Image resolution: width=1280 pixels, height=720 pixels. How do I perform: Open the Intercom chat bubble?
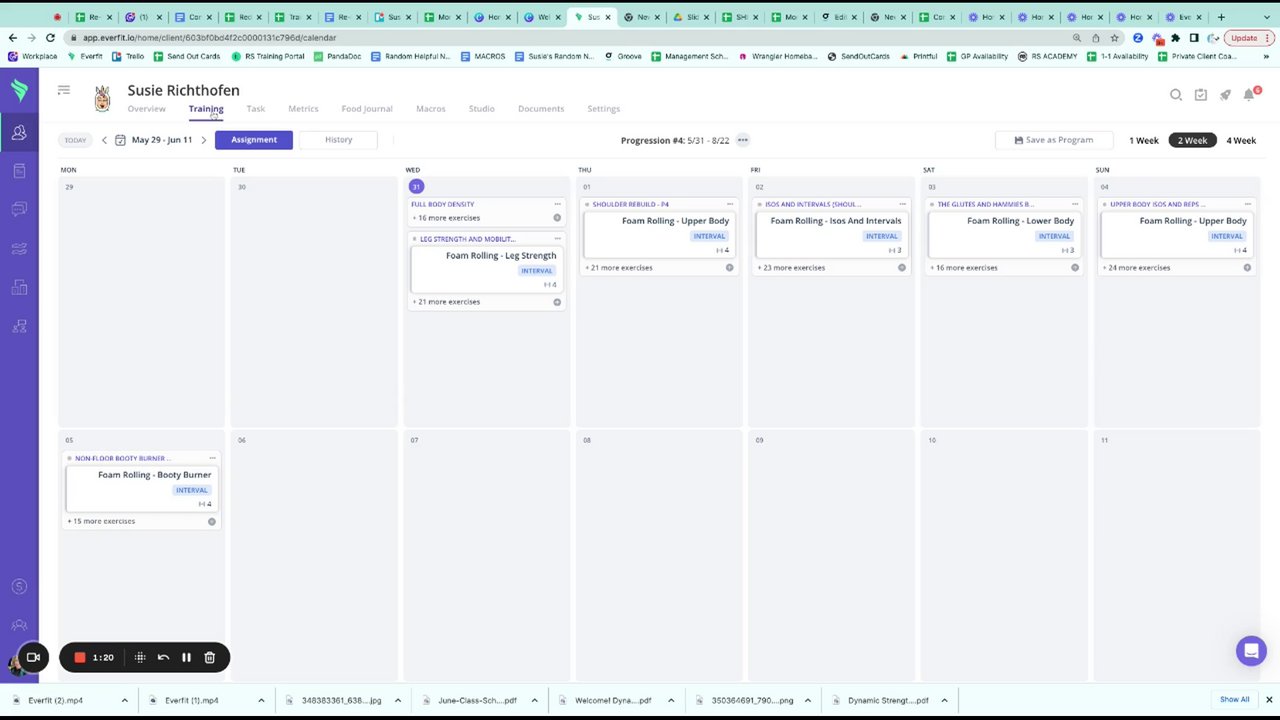coord(1251,651)
